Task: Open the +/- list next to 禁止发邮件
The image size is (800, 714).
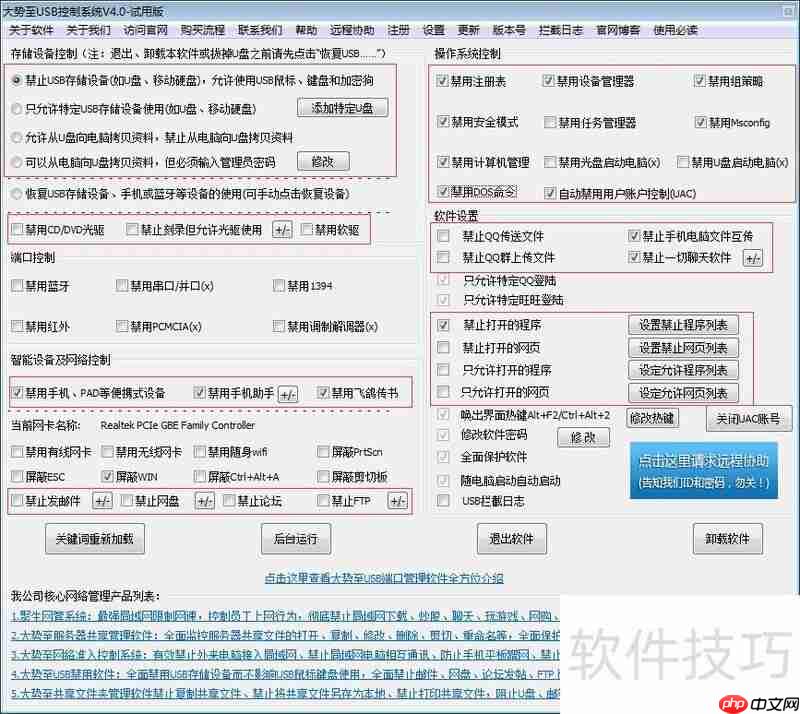Action: pyautogui.click(x=102, y=500)
